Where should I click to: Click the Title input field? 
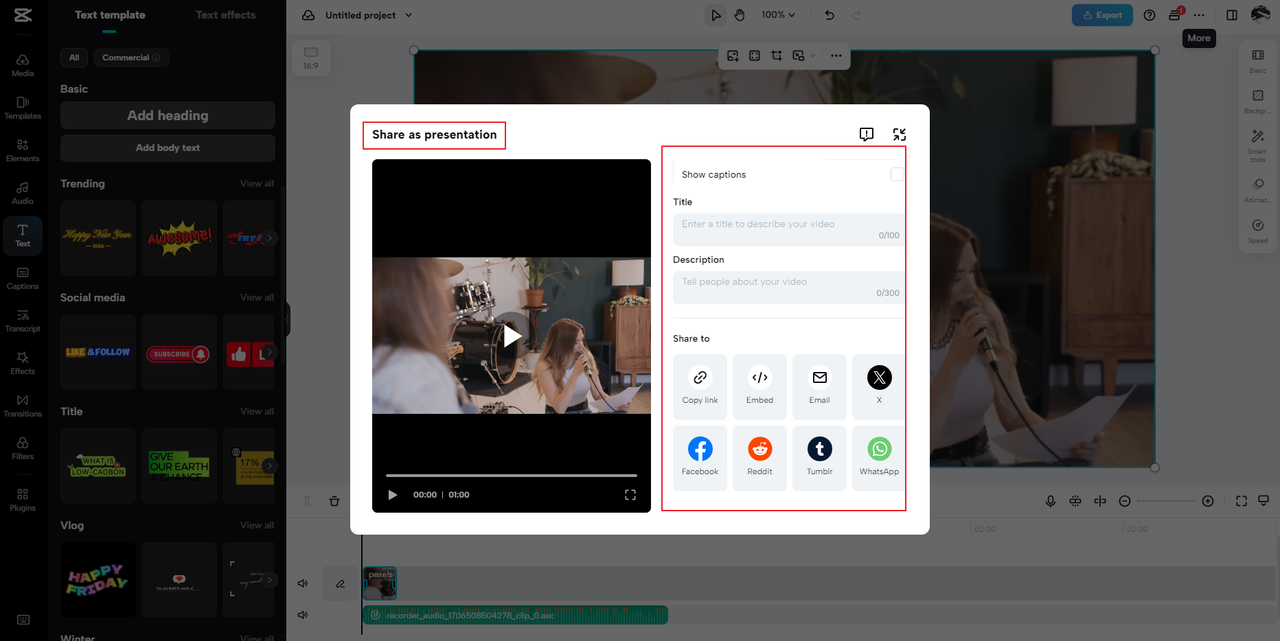coord(789,230)
